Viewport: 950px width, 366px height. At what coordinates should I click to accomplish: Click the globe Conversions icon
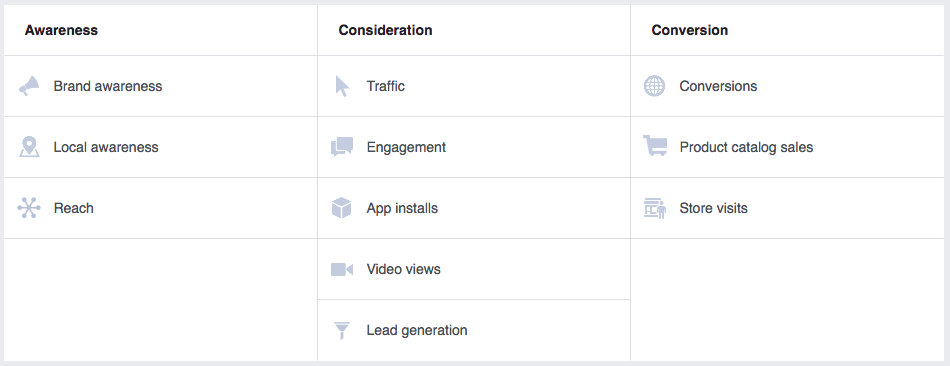[654, 86]
